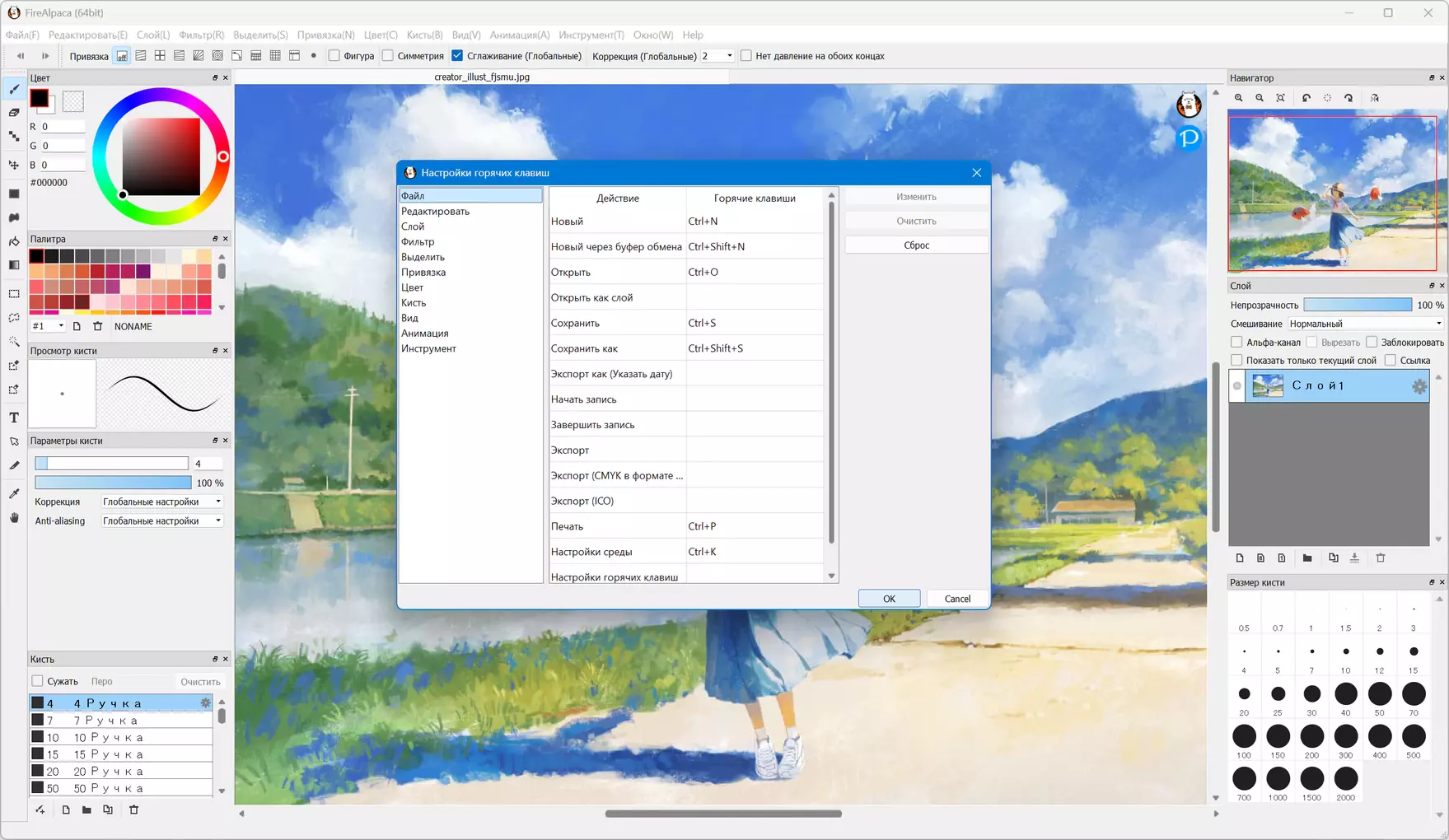Select the Text tool
This screenshot has width=1449, height=840.
click(14, 418)
